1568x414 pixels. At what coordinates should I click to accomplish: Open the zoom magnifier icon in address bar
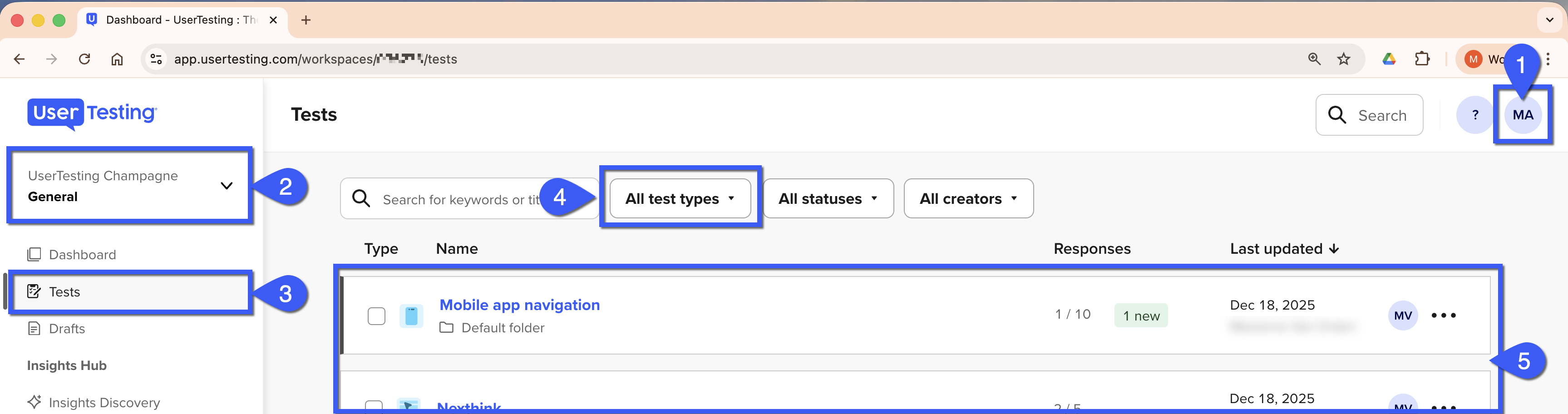(x=1314, y=59)
